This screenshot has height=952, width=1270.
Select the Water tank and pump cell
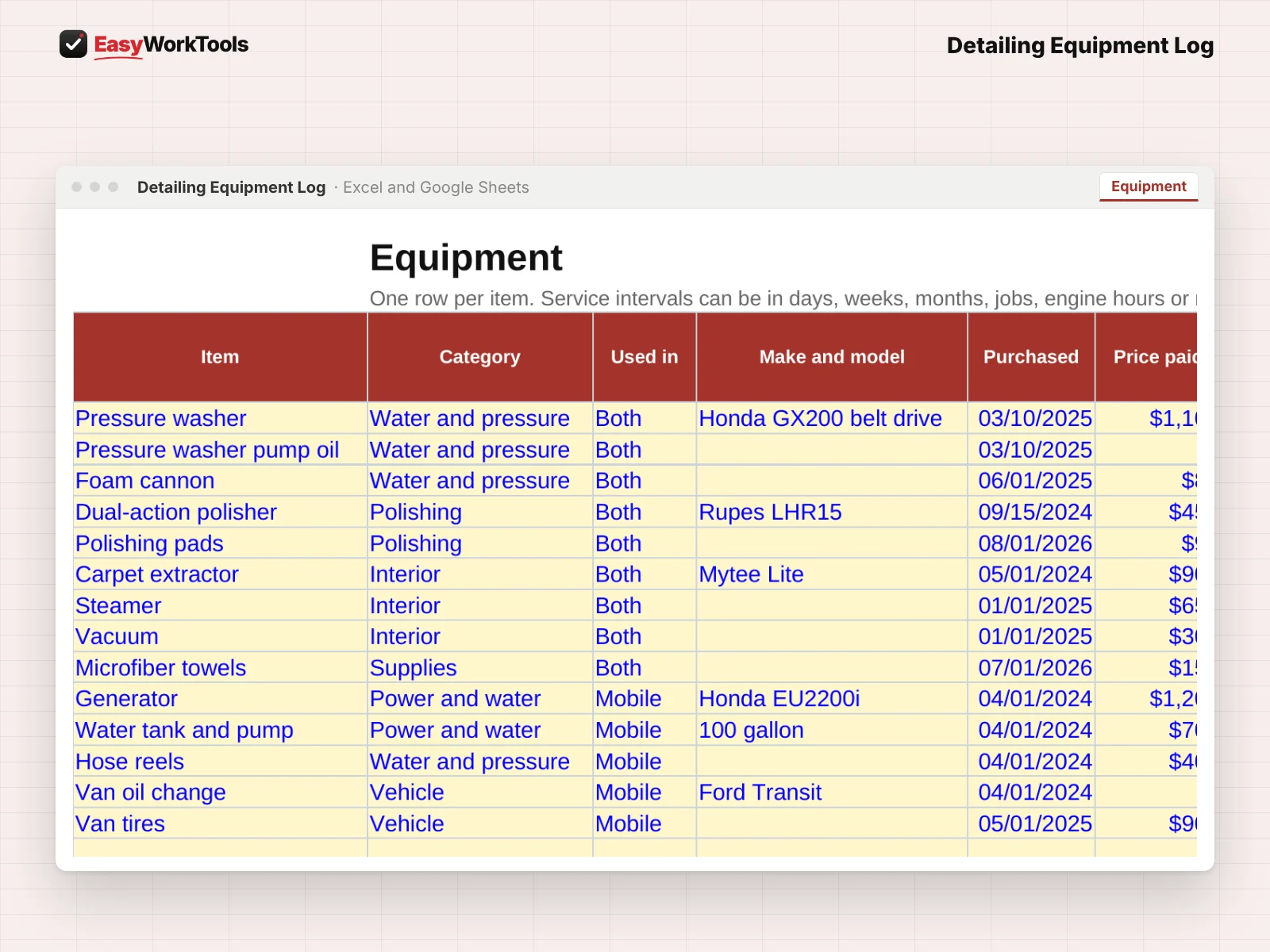(220, 730)
